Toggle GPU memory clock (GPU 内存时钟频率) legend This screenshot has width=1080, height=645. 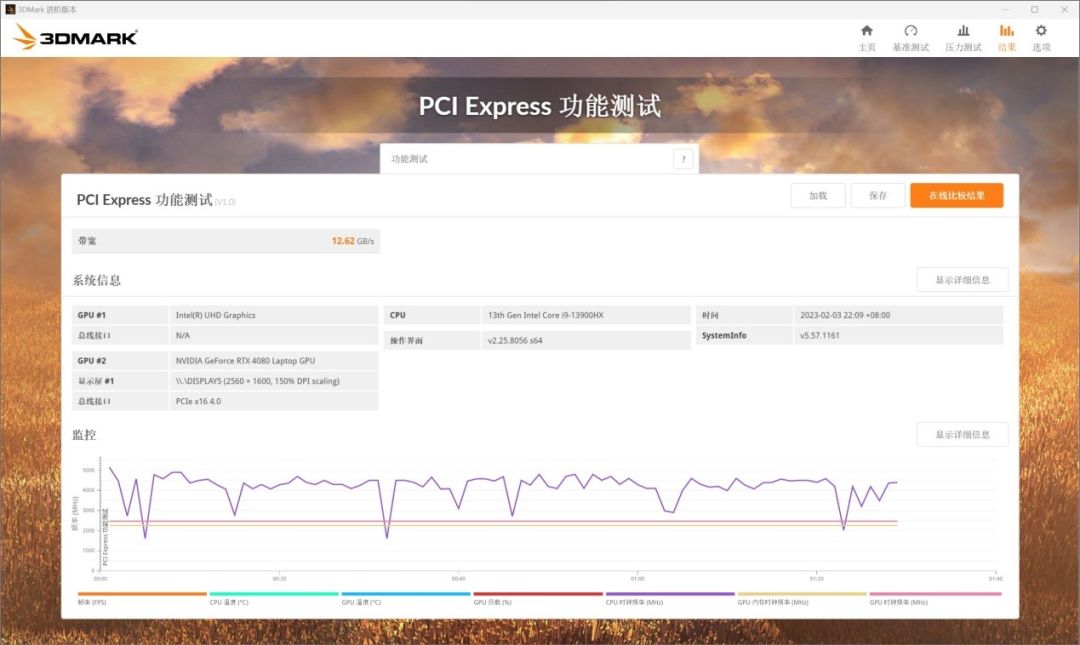(802, 598)
